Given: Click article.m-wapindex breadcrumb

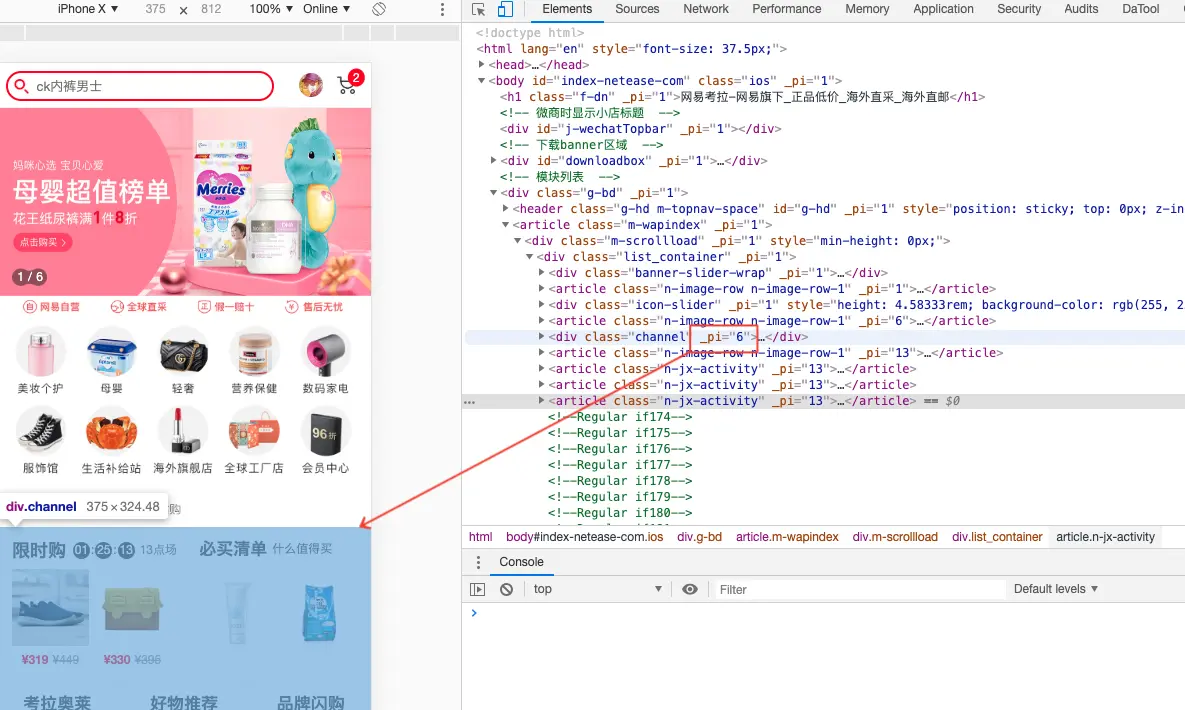Looking at the screenshot, I should click(x=787, y=537).
